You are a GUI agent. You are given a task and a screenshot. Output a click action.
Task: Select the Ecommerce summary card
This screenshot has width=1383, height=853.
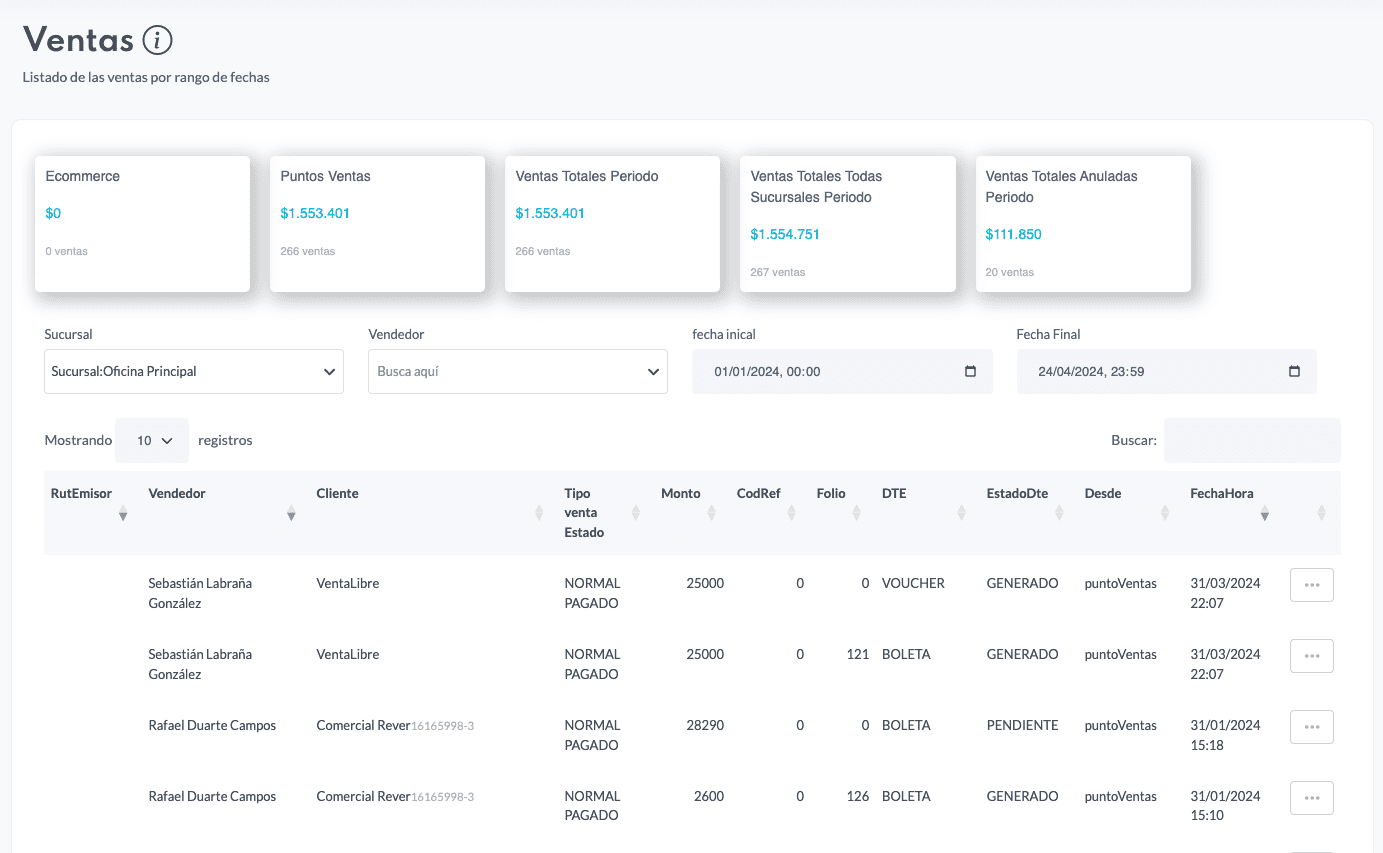(142, 223)
